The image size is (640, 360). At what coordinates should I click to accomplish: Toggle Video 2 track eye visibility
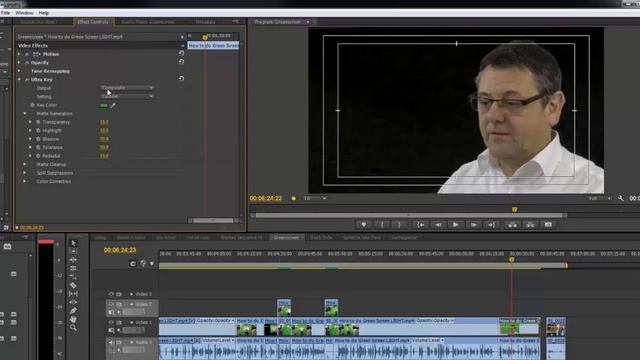pos(111,304)
